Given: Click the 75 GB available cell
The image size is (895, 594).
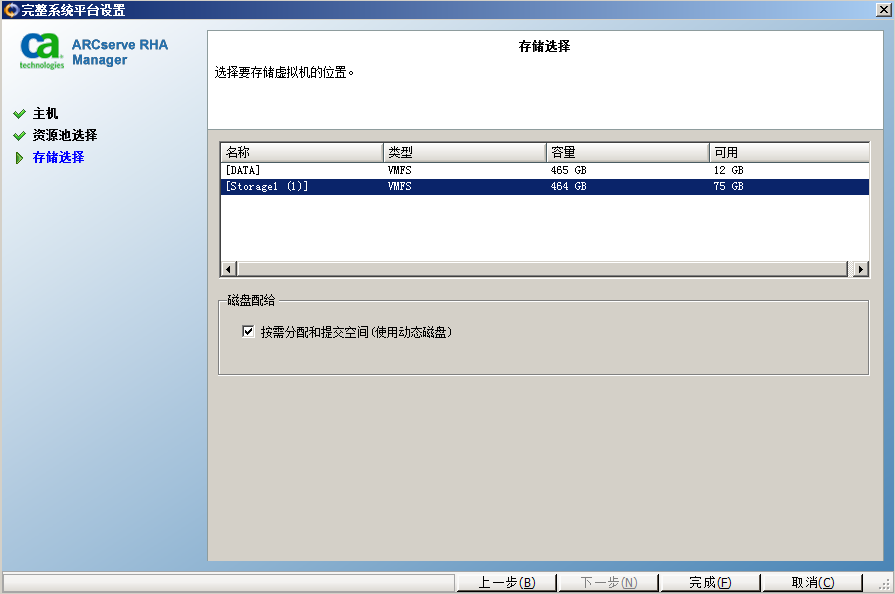Looking at the screenshot, I should click(x=728, y=186).
